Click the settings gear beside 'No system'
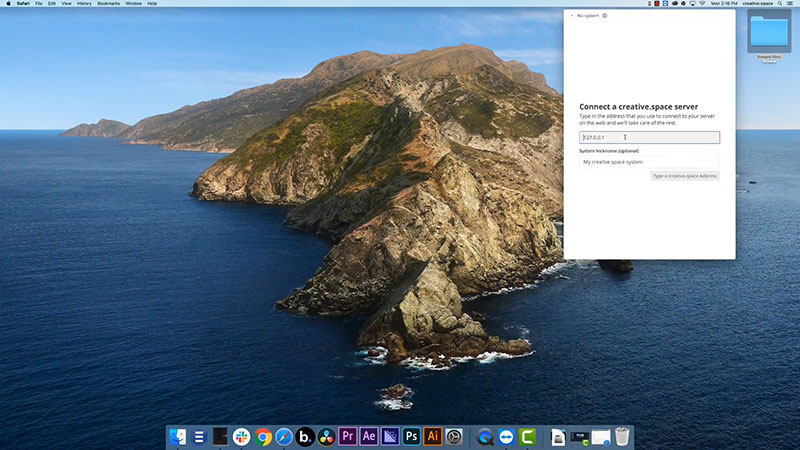 605,16
